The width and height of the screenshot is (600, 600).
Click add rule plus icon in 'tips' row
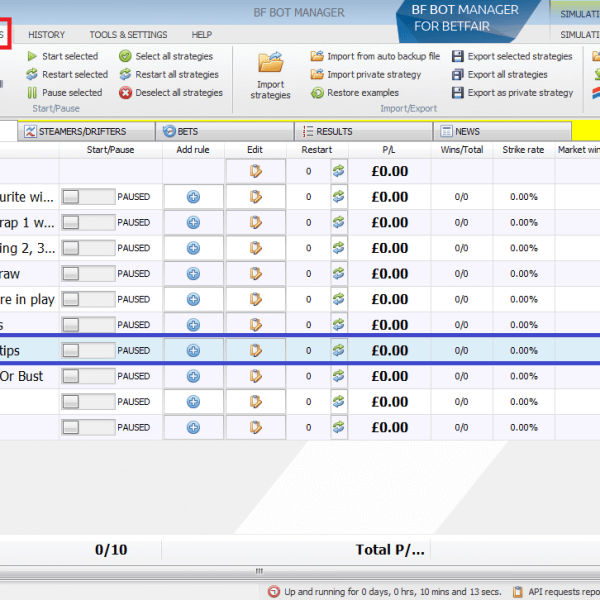[x=193, y=350]
